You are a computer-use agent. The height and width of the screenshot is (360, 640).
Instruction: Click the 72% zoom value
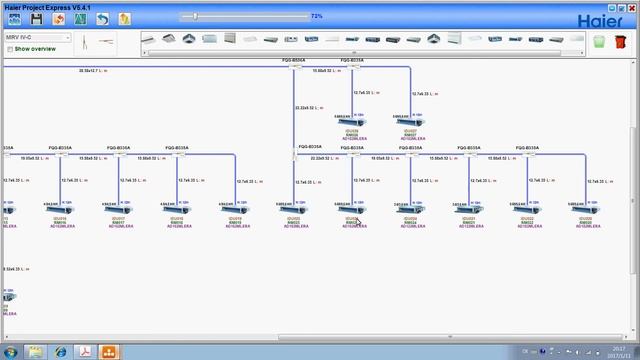click(317, 16)
